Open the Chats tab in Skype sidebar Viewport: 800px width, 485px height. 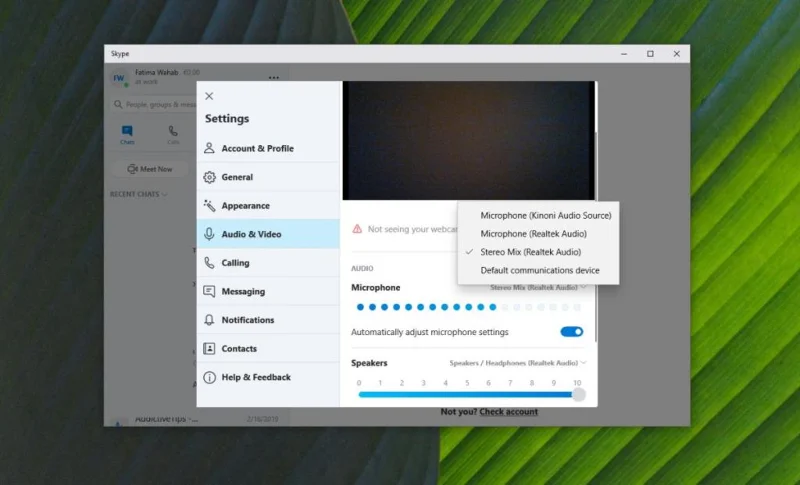pos(127,135)
